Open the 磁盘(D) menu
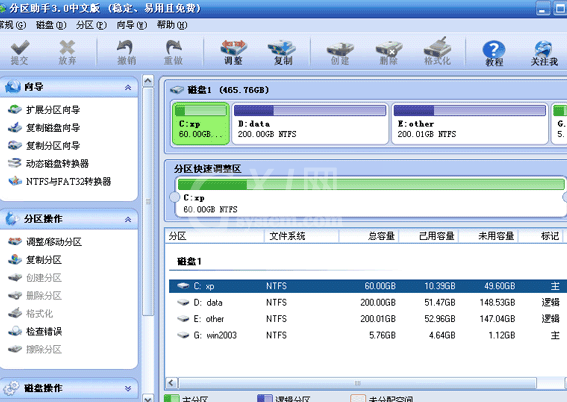 51,25
